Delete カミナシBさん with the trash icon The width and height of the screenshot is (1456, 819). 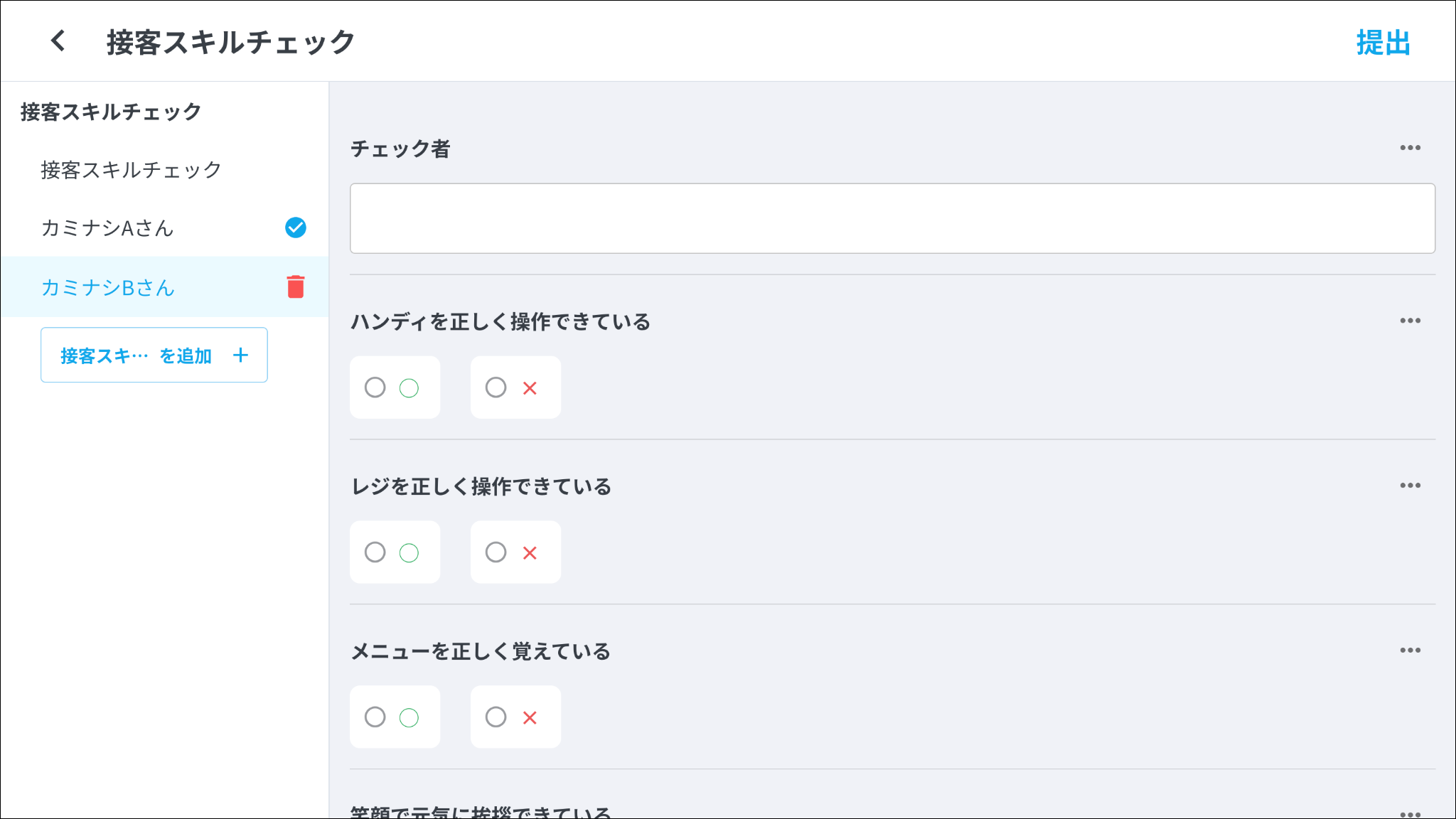296,287
